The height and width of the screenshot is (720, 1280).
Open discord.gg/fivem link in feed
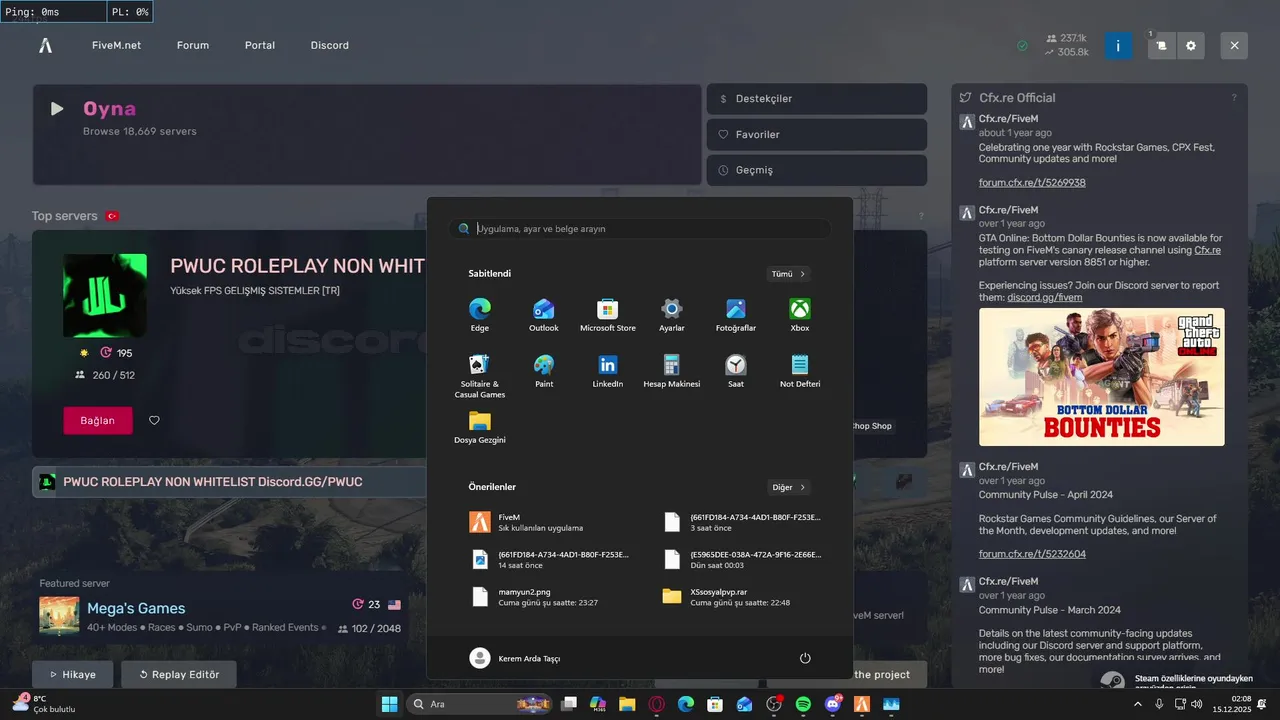1044,297
